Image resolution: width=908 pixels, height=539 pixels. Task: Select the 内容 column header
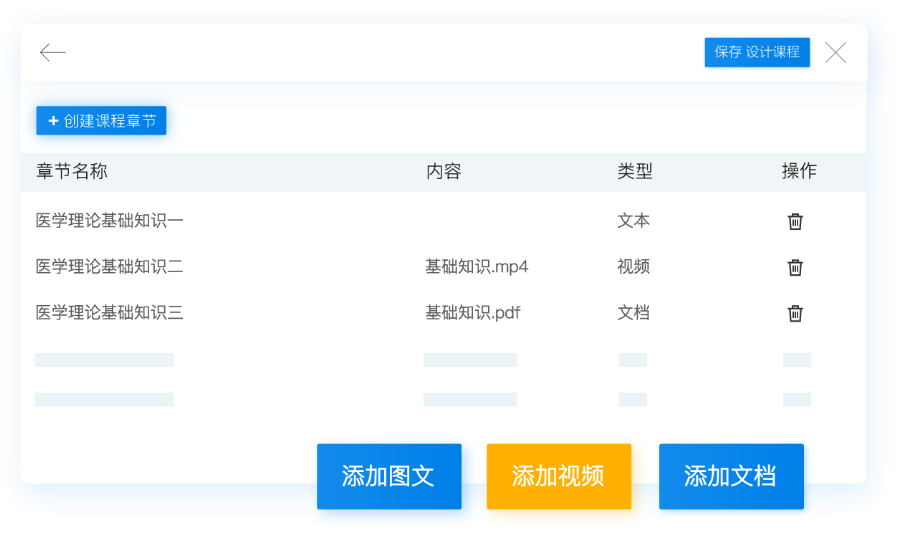click(443, 171)
